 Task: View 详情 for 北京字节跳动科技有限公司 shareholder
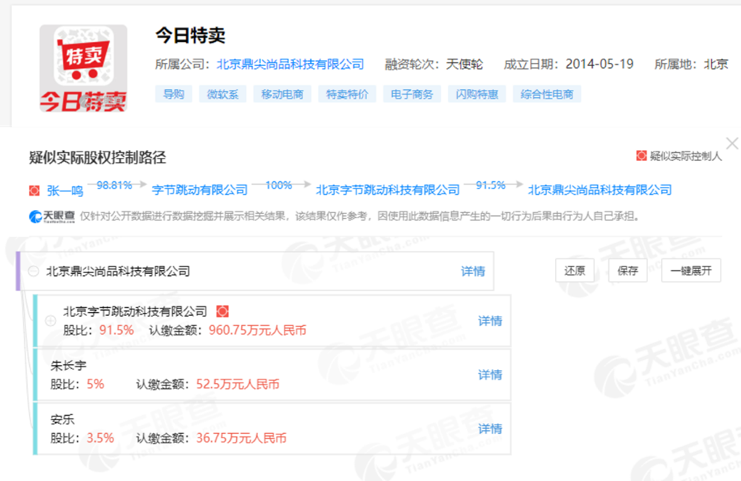pyautogui.click(x=490, y=321)
